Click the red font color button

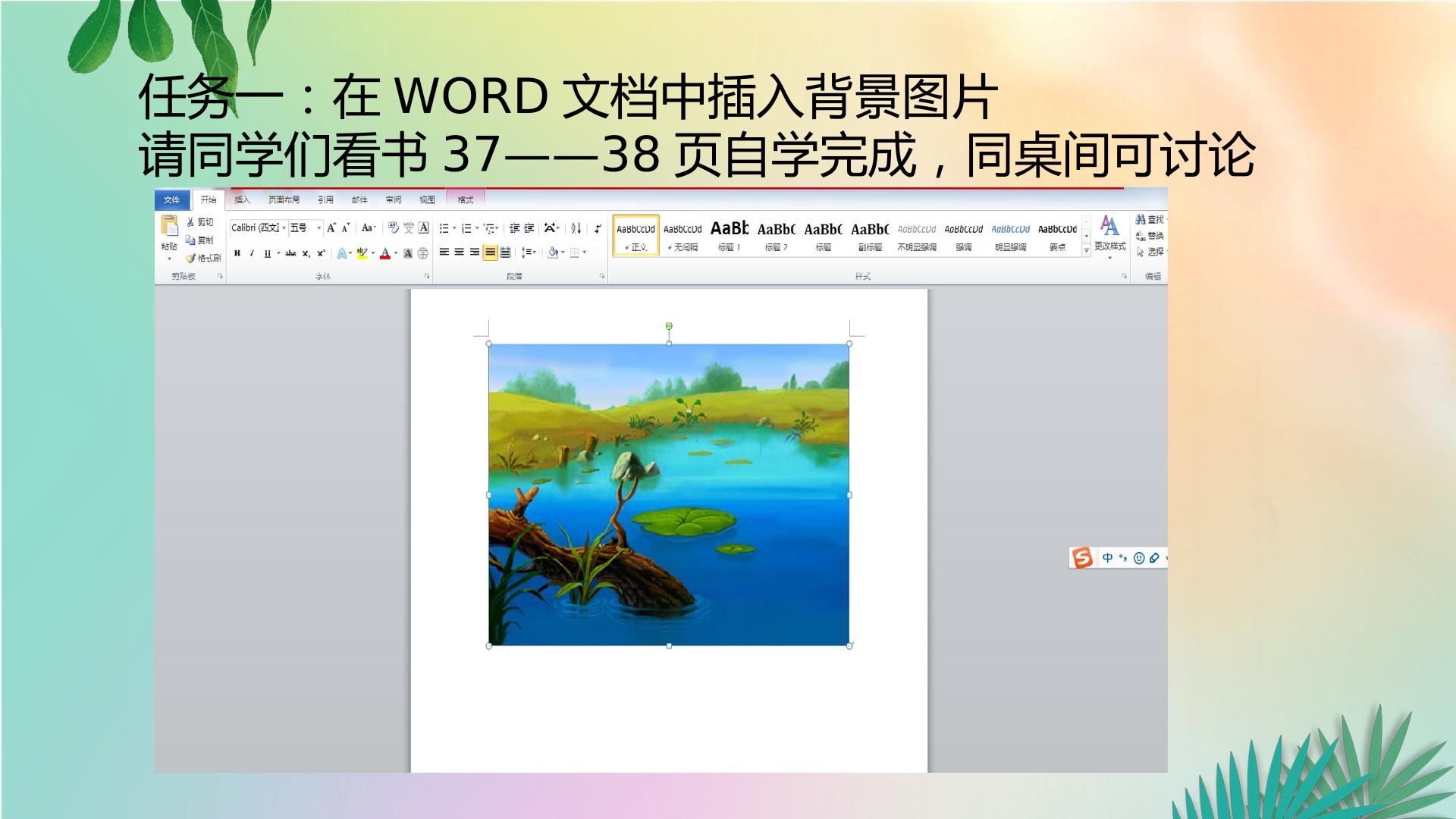click(x=384, y=253)
